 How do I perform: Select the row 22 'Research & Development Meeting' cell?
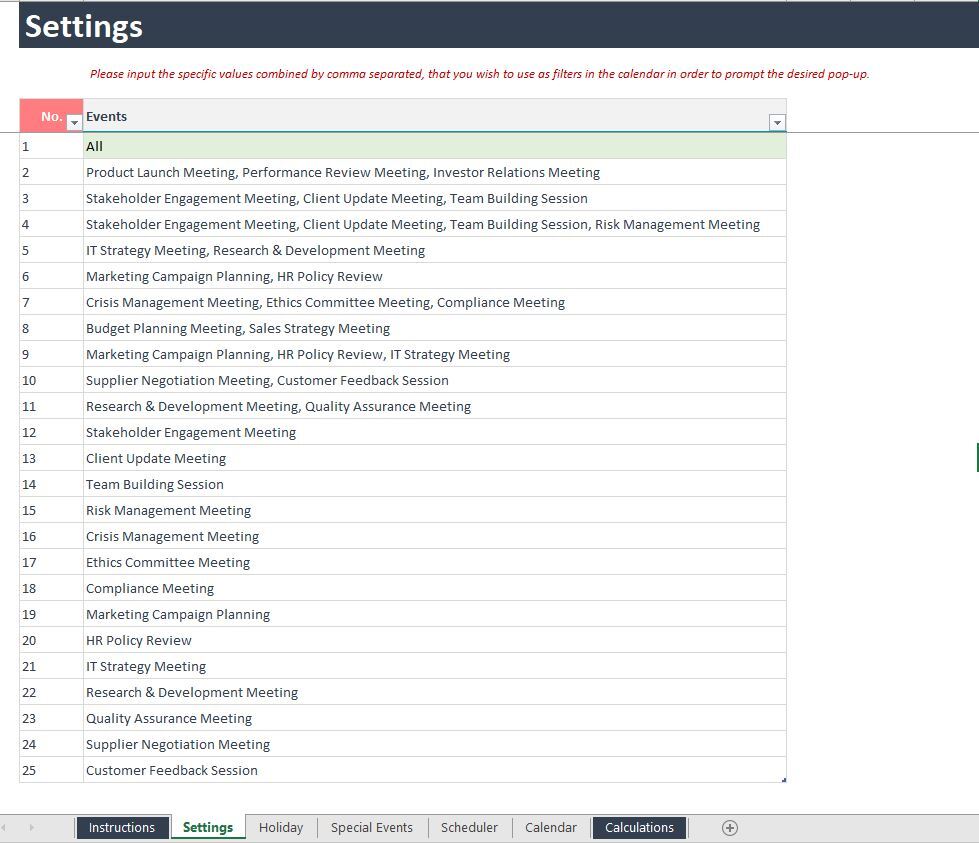tap(435, 693)
